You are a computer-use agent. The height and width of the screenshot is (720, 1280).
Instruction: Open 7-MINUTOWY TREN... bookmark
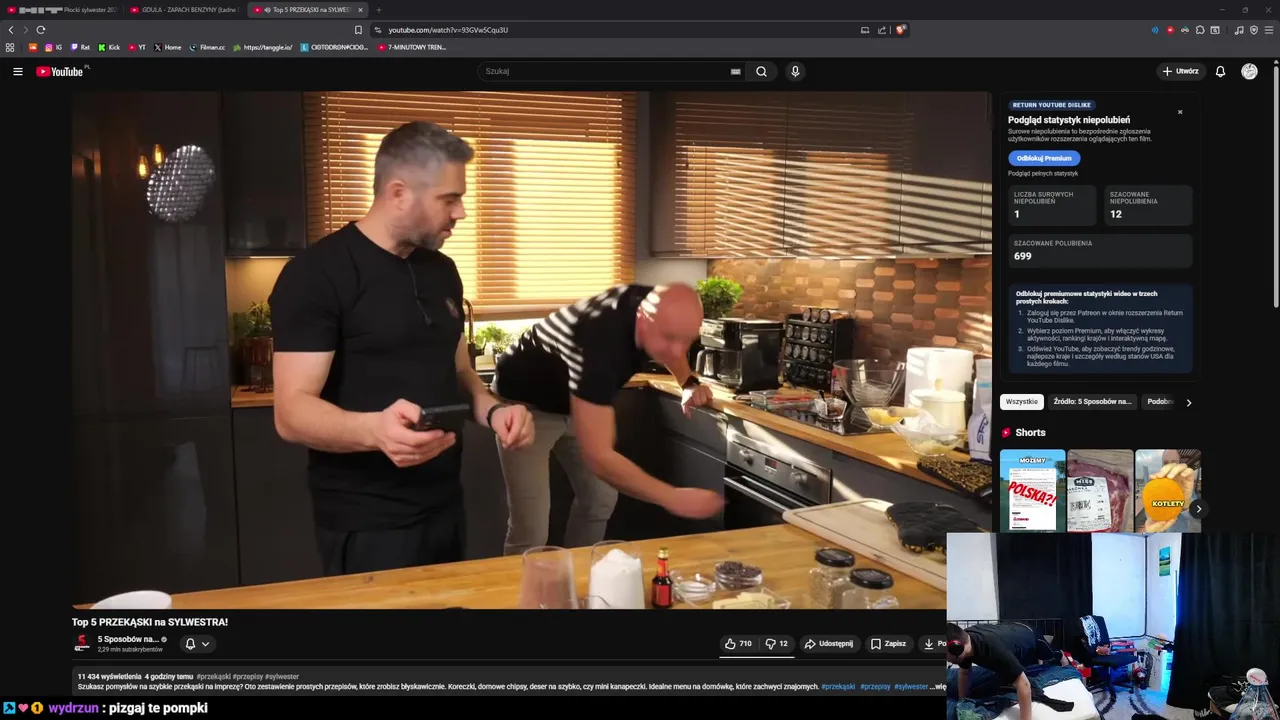(411, 47)
